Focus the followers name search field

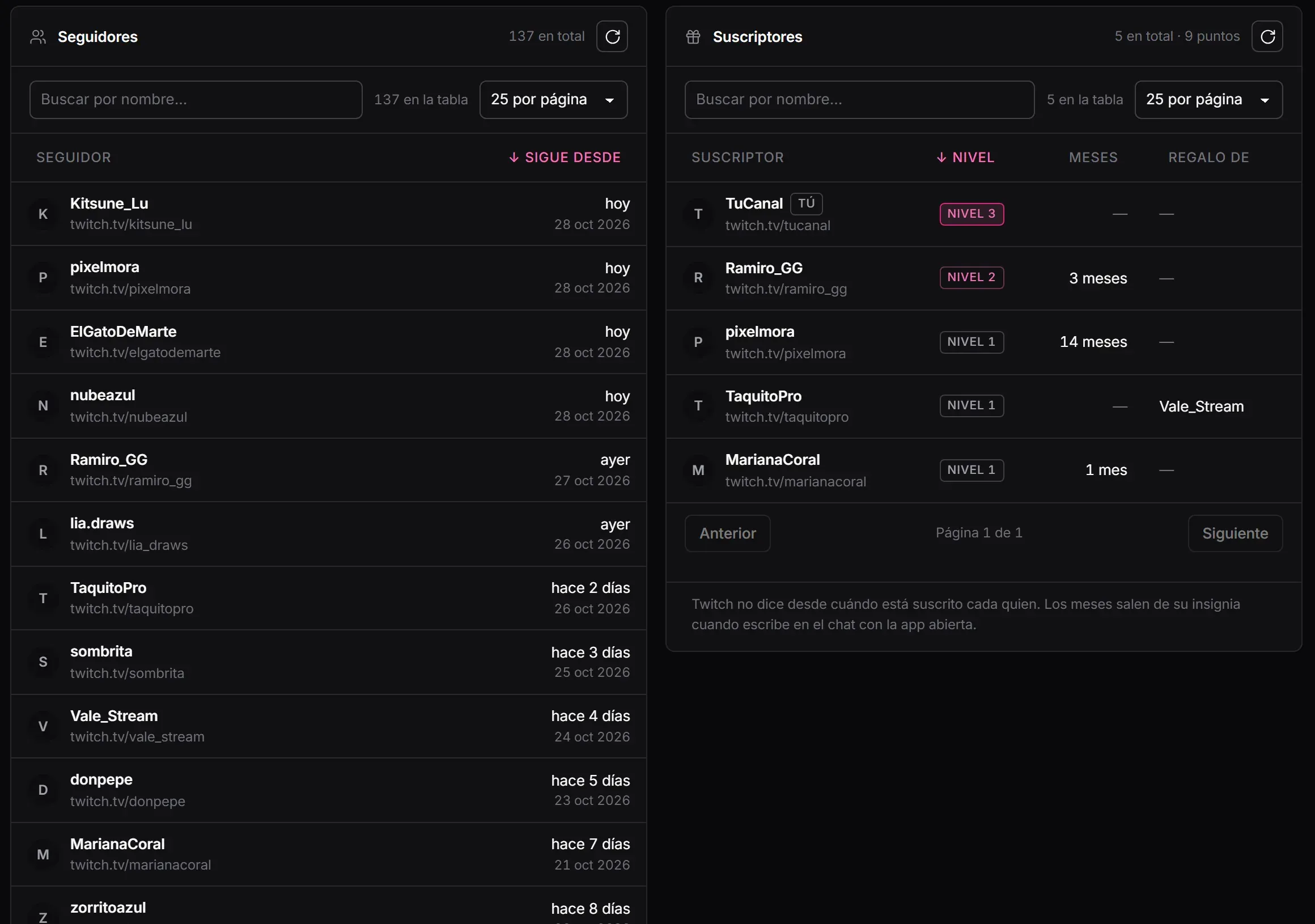[x=196, y=100]
